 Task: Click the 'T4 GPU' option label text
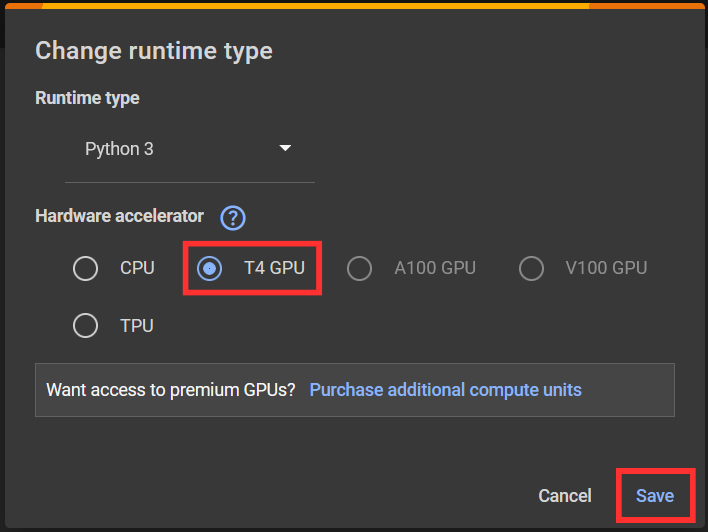(275, 268)
